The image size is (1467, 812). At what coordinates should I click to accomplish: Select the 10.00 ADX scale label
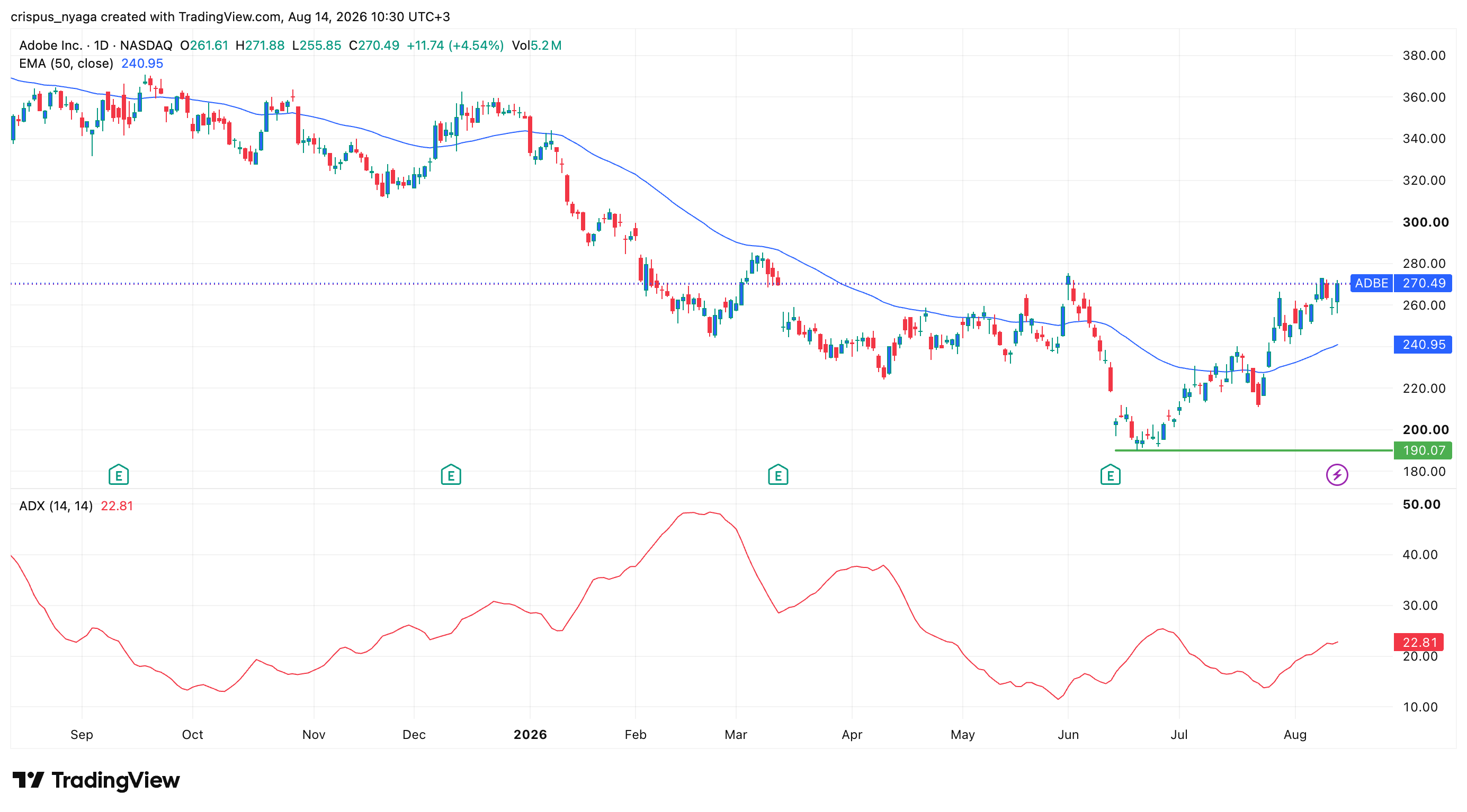(x=1420, y=707)
